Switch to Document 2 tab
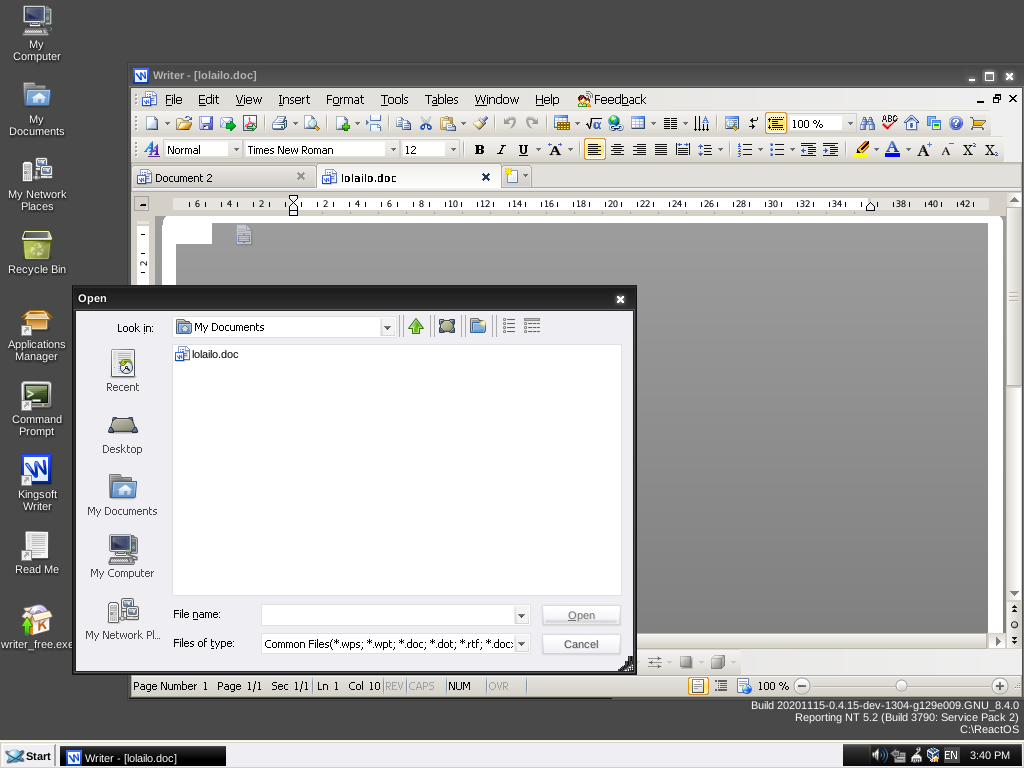Viewport: 1024px width, 768px height. point(222,177)
